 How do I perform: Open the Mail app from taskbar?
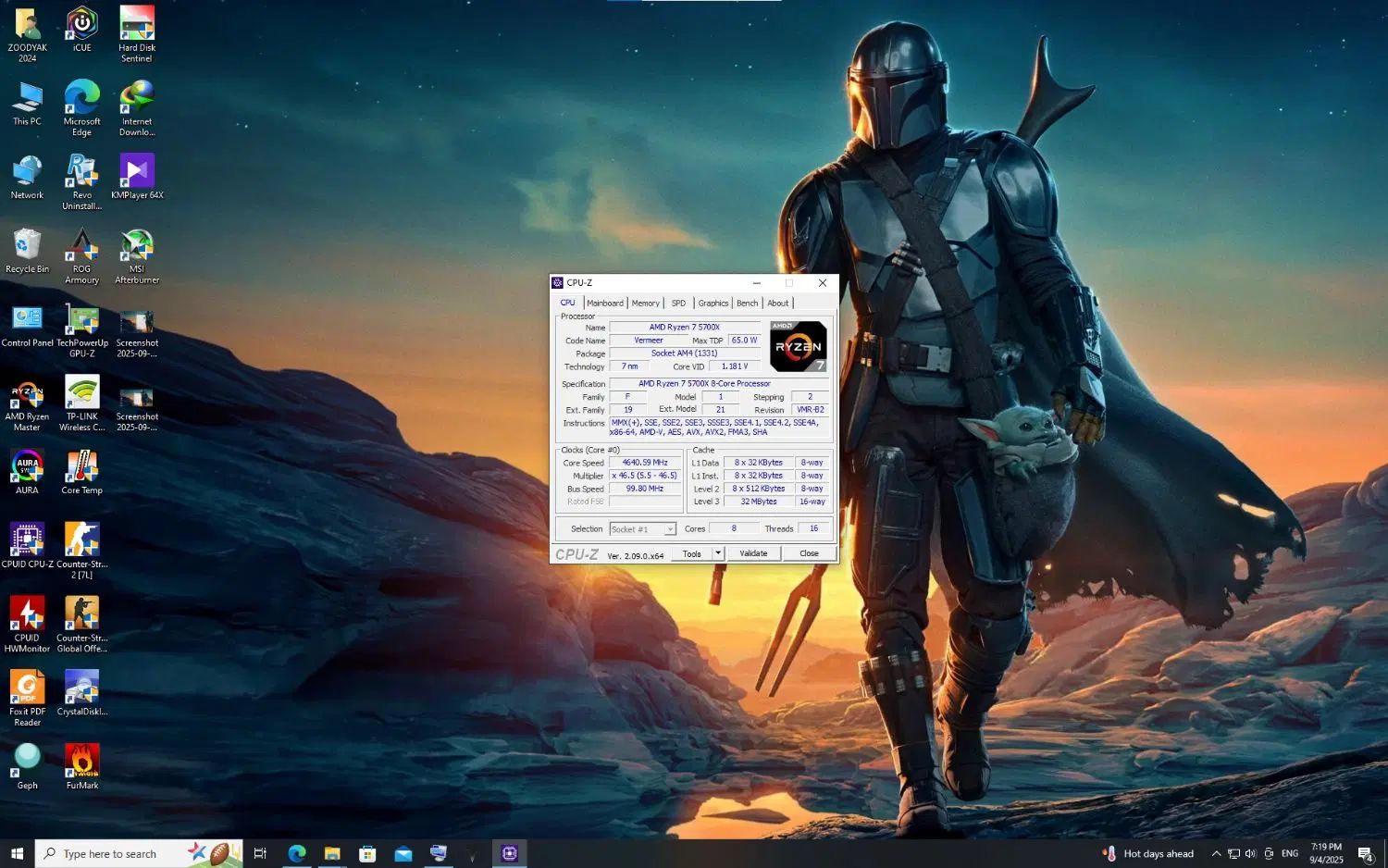tap(403, 853)
